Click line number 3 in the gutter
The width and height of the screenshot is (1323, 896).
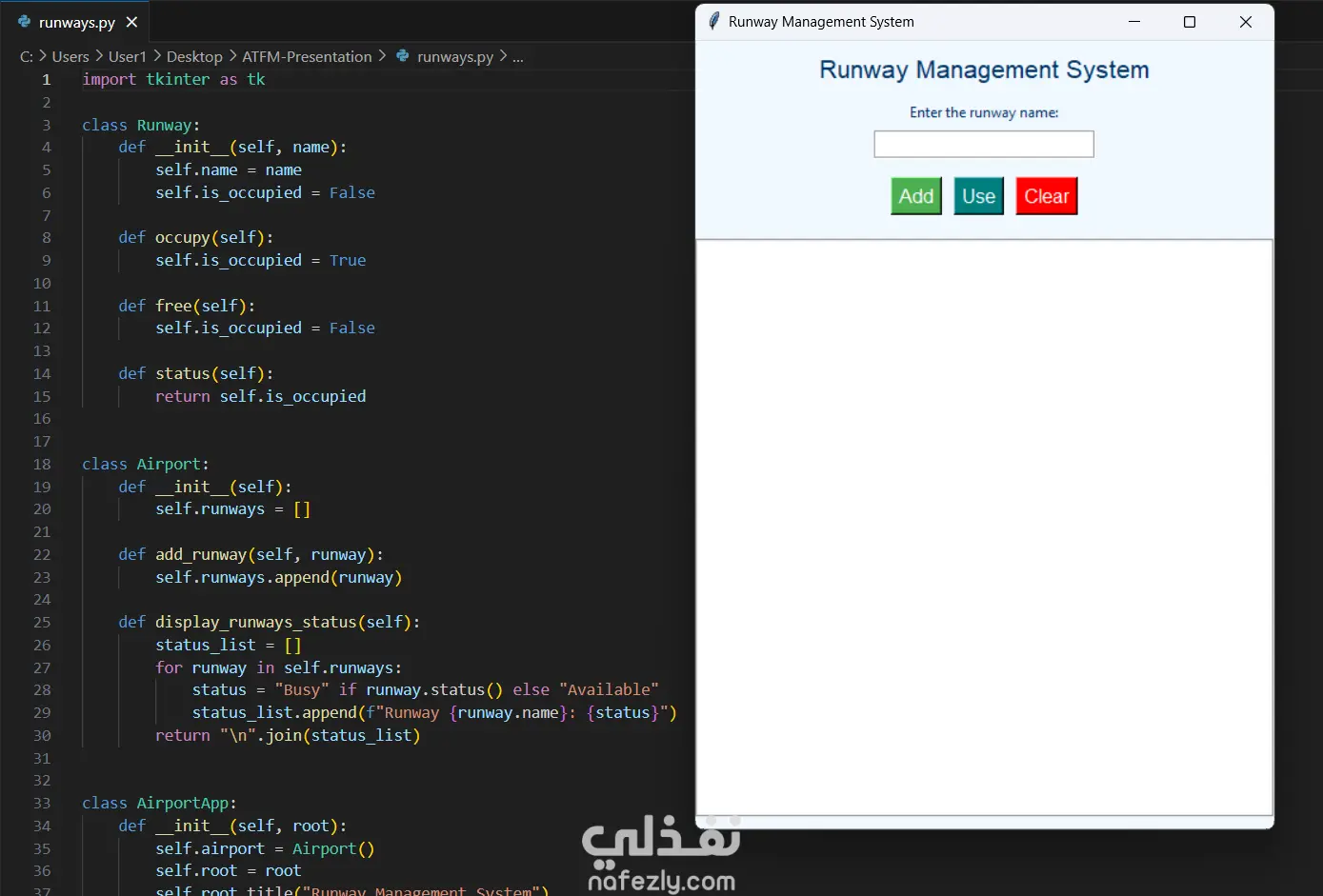pos(46,125)
